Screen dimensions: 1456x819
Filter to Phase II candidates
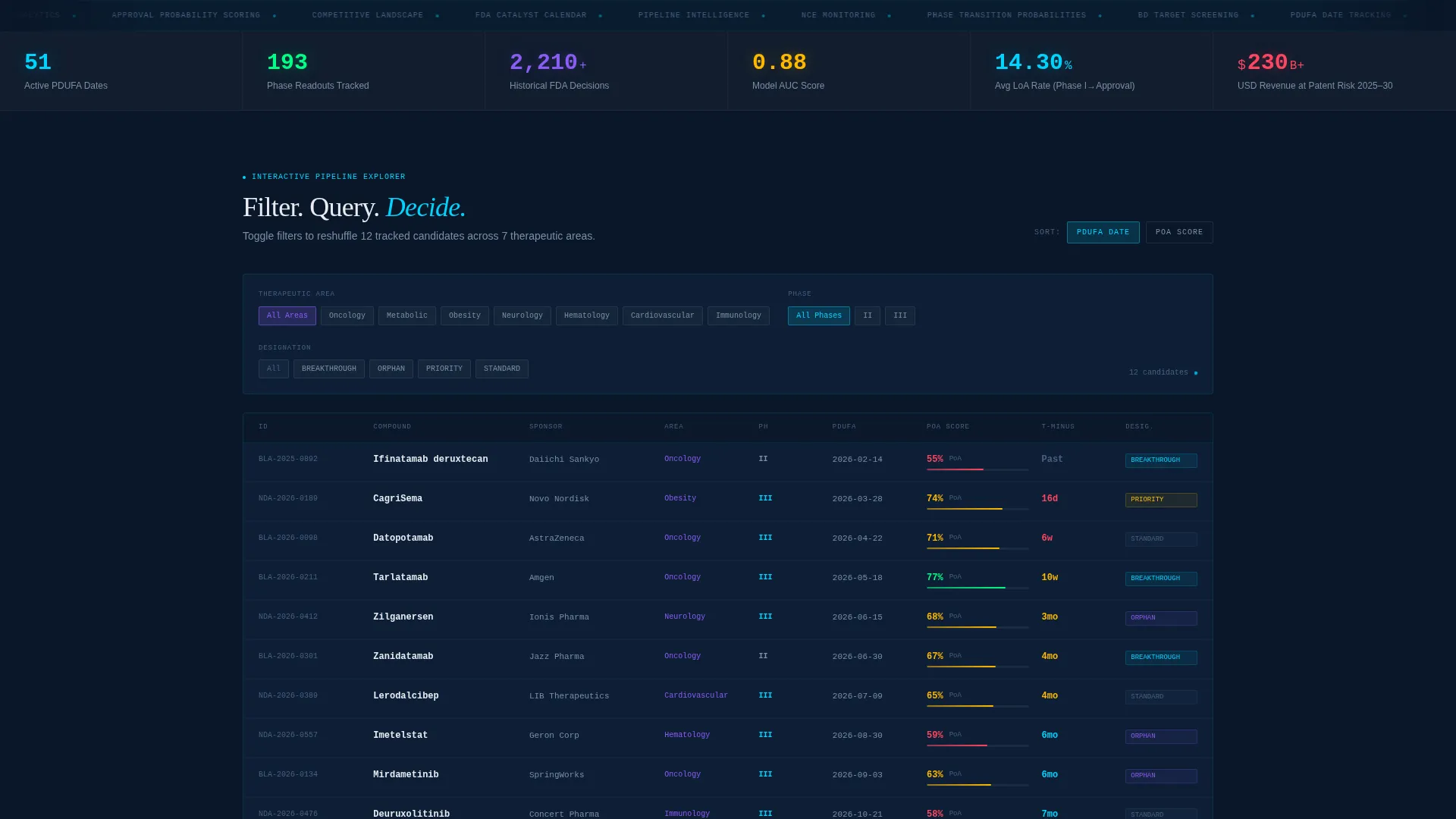pos(867,315)
